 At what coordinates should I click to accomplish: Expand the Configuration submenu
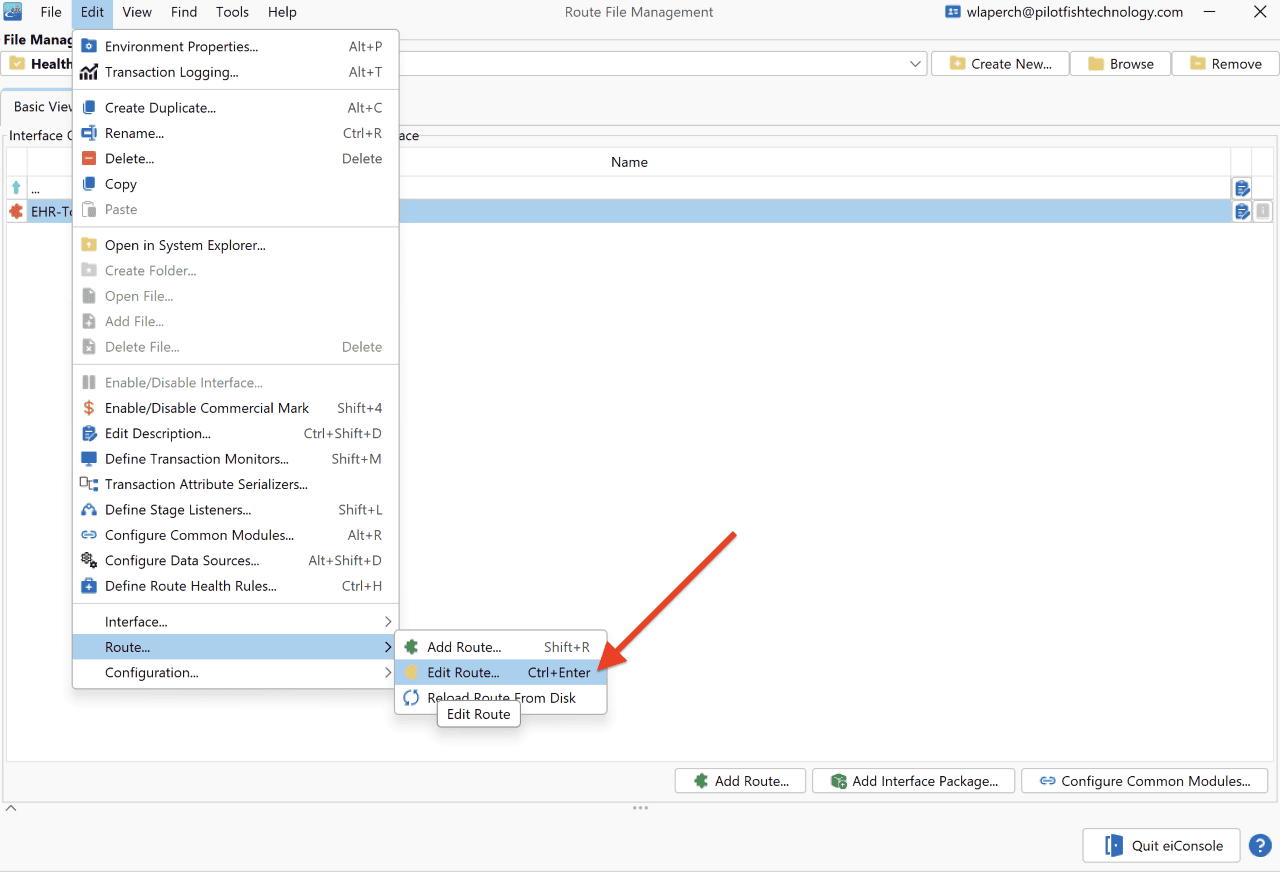(236, 673)
